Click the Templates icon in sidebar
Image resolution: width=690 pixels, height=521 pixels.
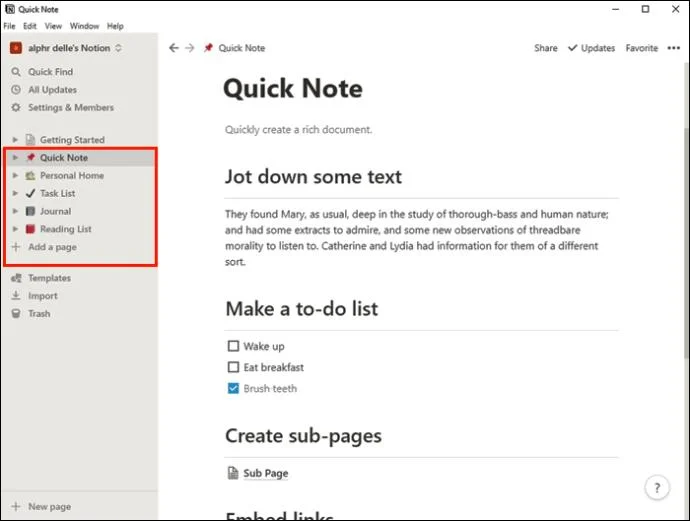click(16, 278)
